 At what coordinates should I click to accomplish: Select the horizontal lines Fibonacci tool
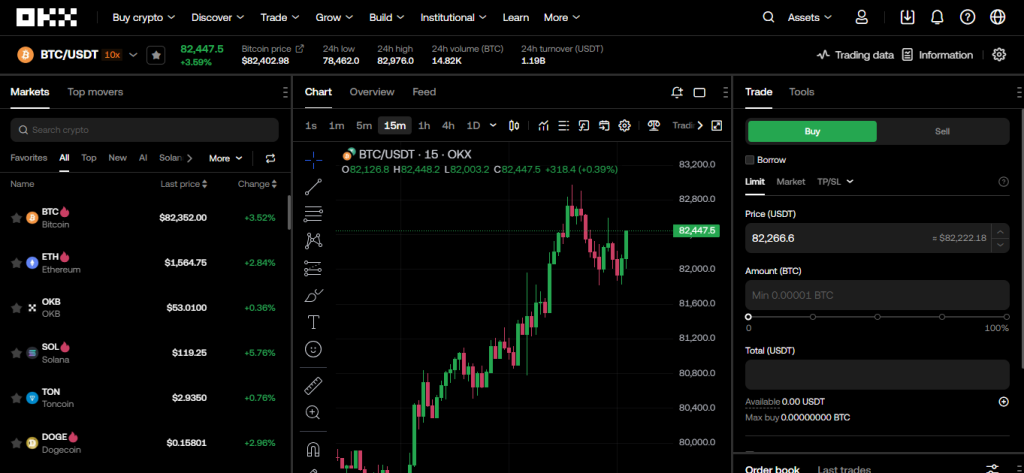(313, 214)
